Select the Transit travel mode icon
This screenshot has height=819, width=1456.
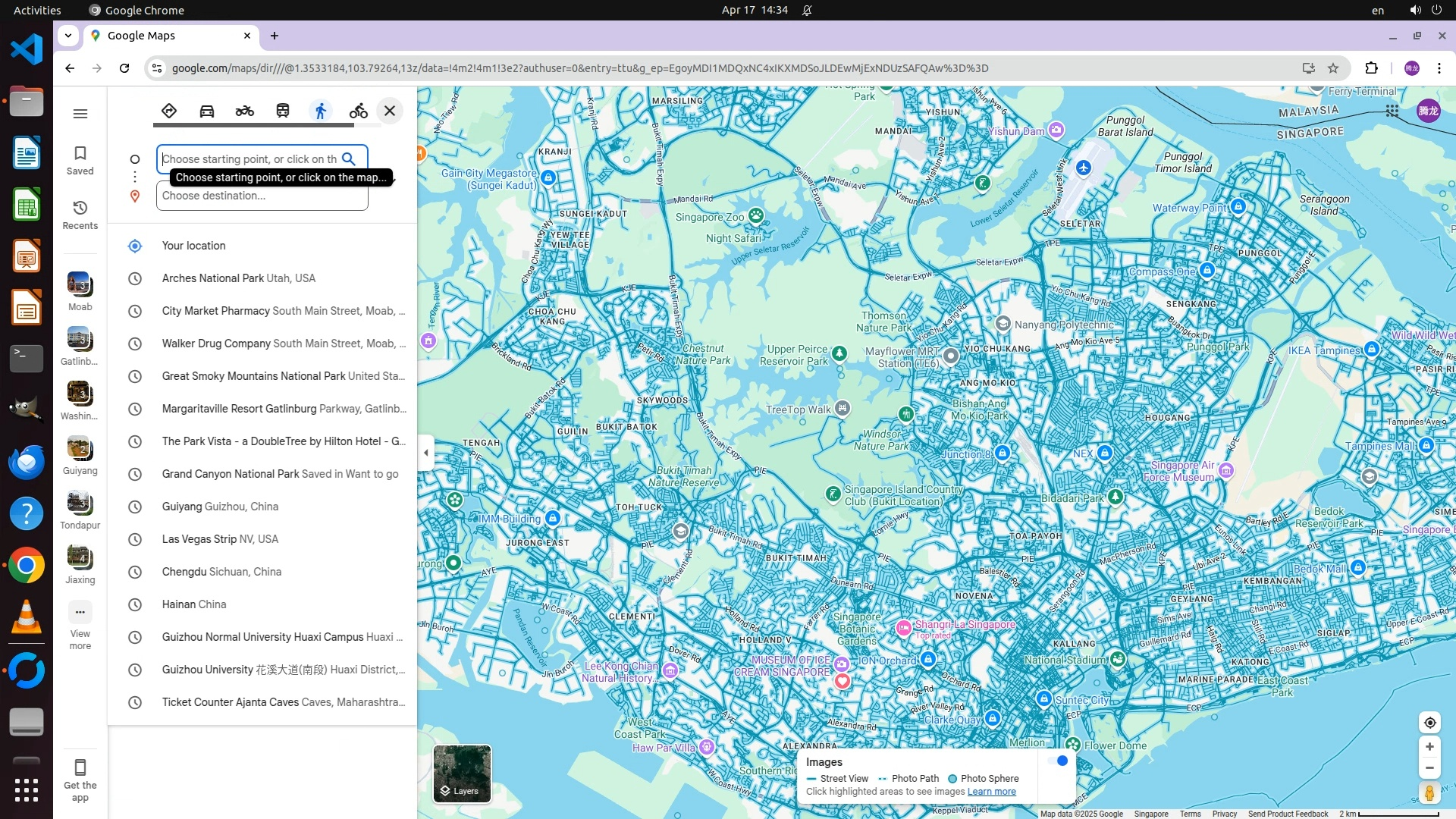click(283, 111)
